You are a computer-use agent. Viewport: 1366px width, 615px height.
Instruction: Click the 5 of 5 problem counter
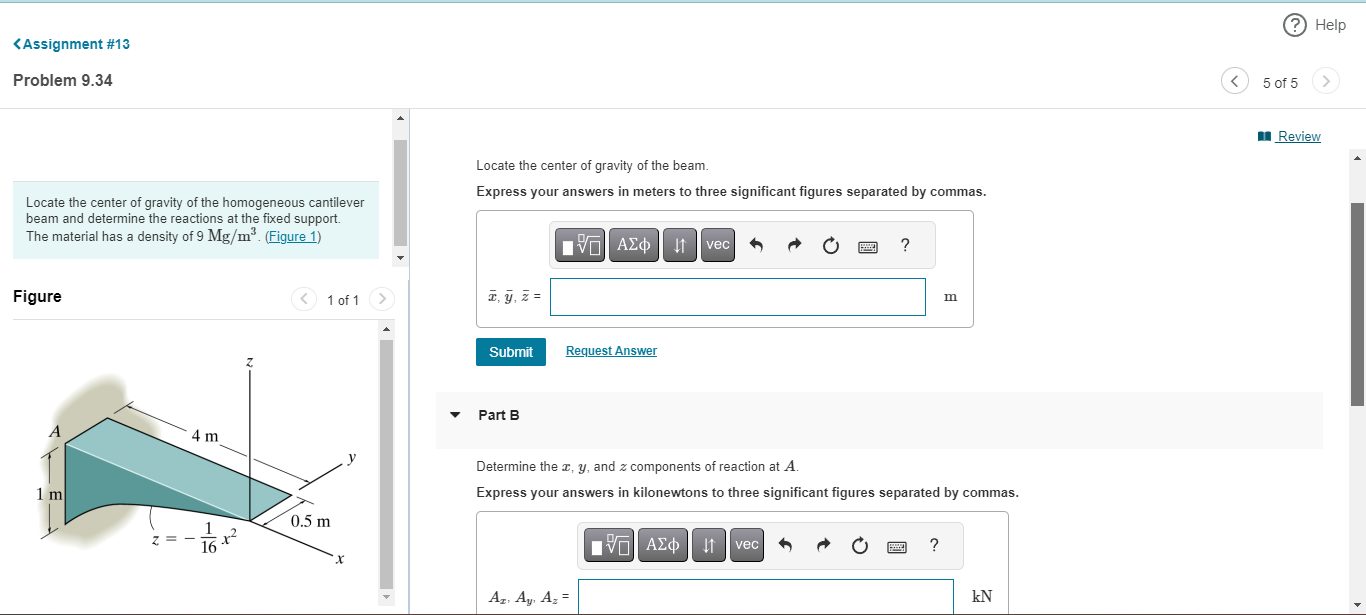(1280, 83)
